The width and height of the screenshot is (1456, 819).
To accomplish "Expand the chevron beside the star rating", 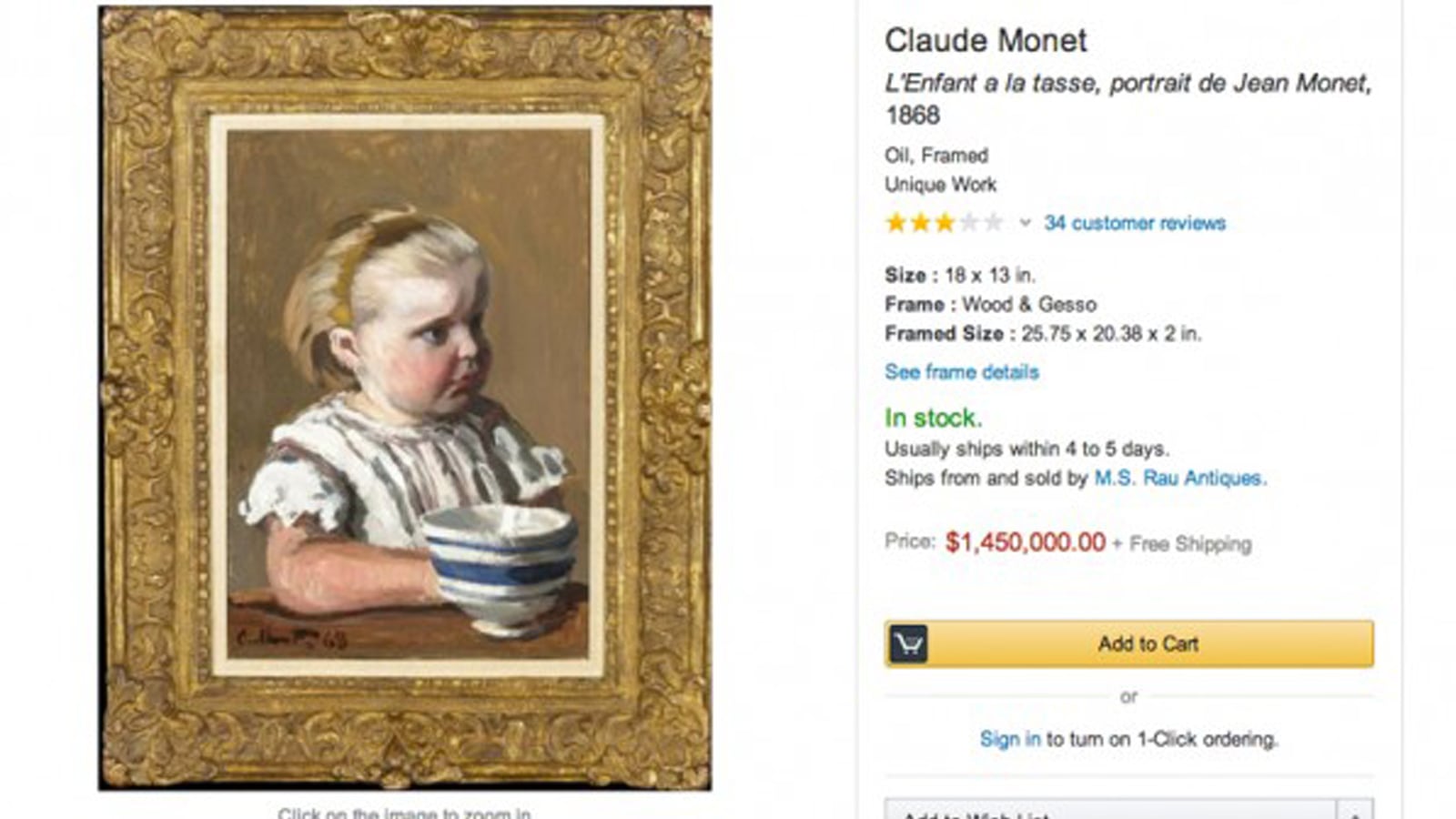I will pyautogui.click(x=1026, y=222).
